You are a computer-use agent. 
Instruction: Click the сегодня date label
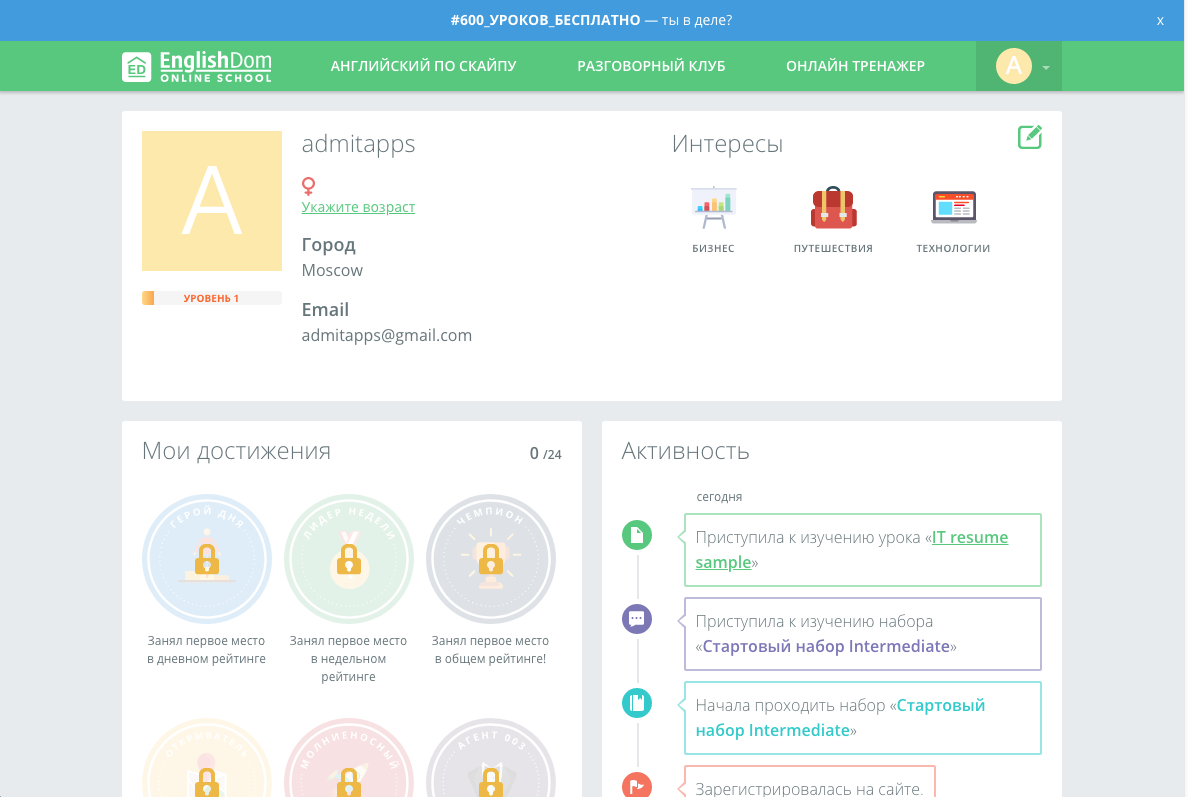[x=719, y=497]
